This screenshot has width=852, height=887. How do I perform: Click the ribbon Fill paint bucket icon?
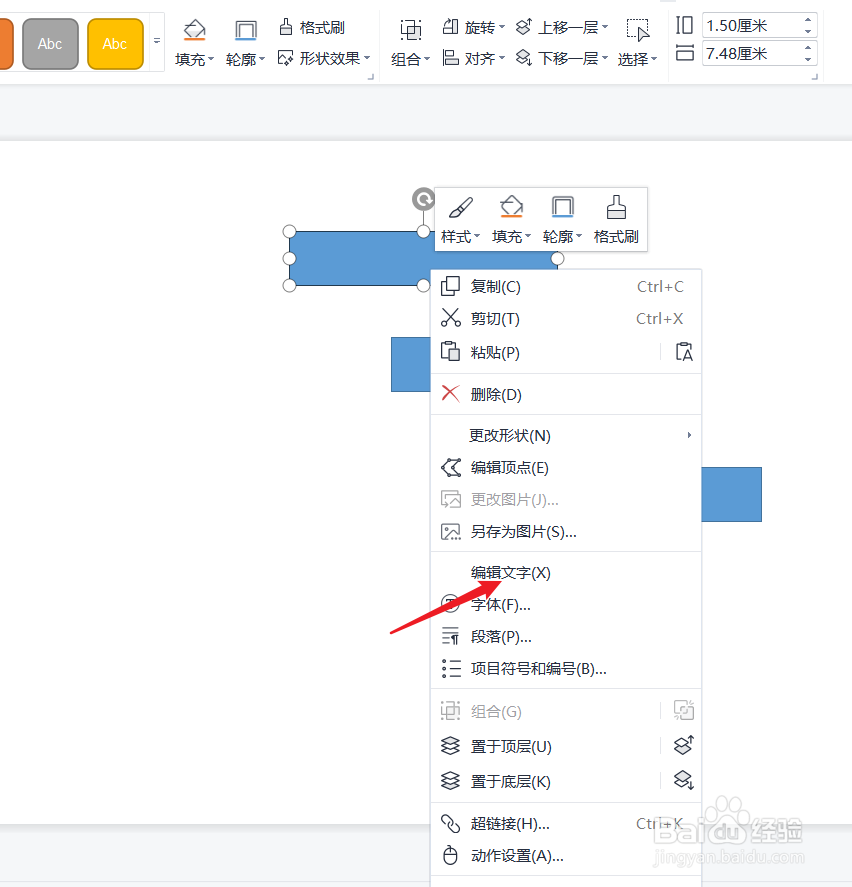[195, 29]
